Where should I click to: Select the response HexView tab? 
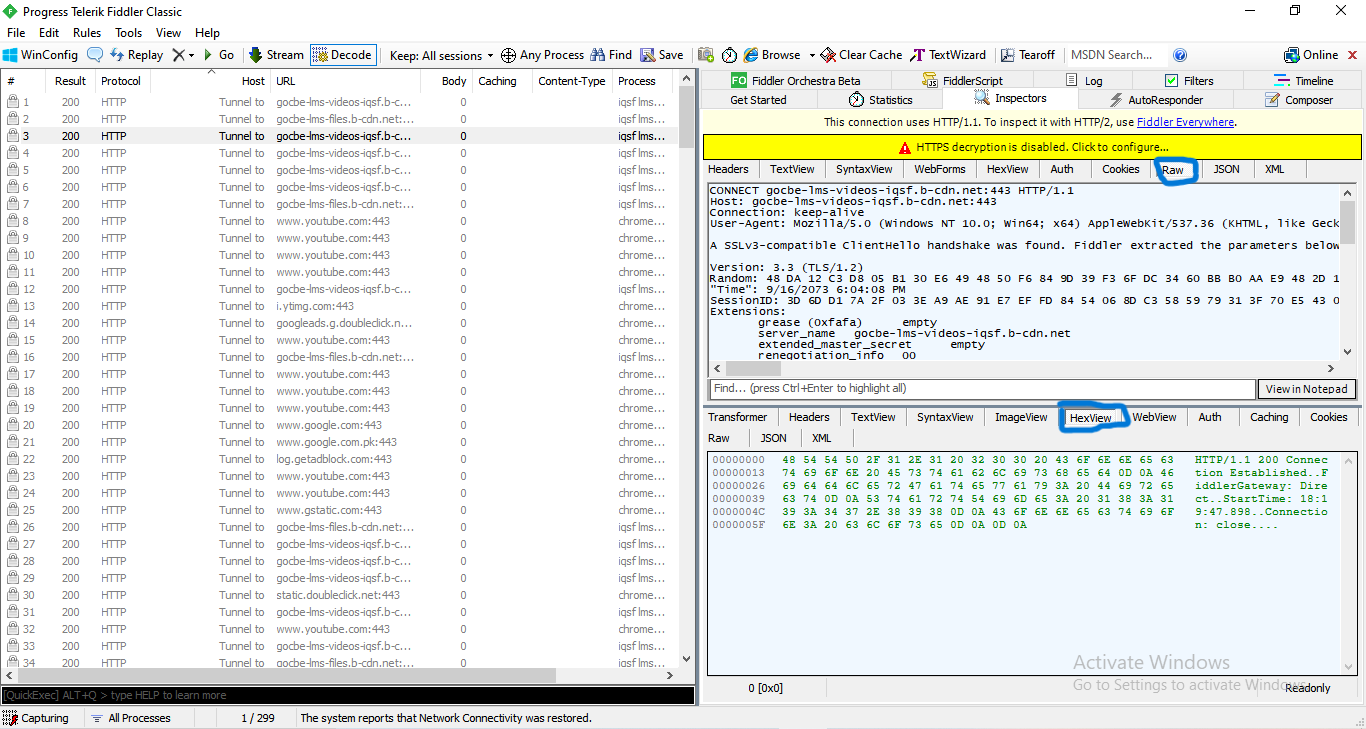point(1090,418)
